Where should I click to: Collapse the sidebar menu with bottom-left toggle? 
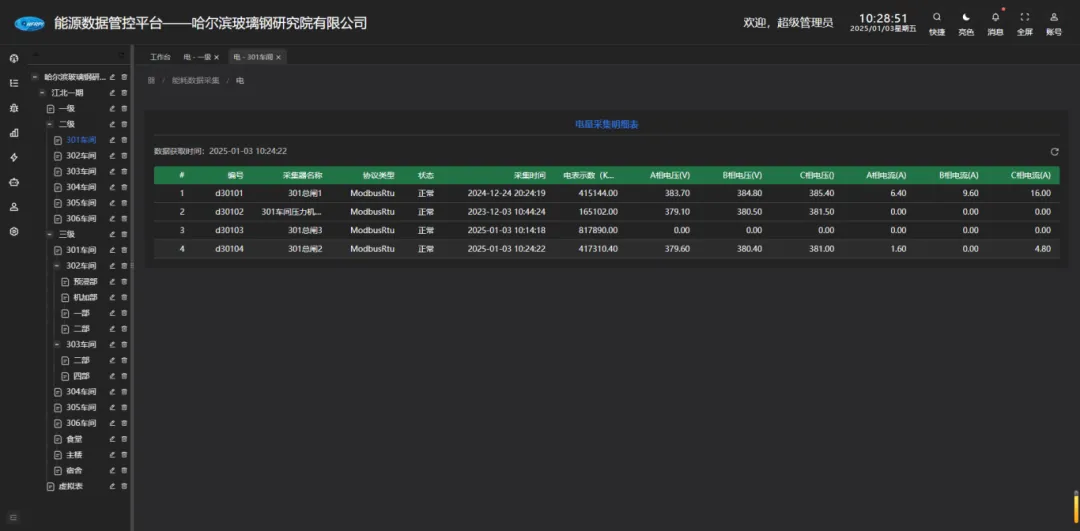[14, 517]
